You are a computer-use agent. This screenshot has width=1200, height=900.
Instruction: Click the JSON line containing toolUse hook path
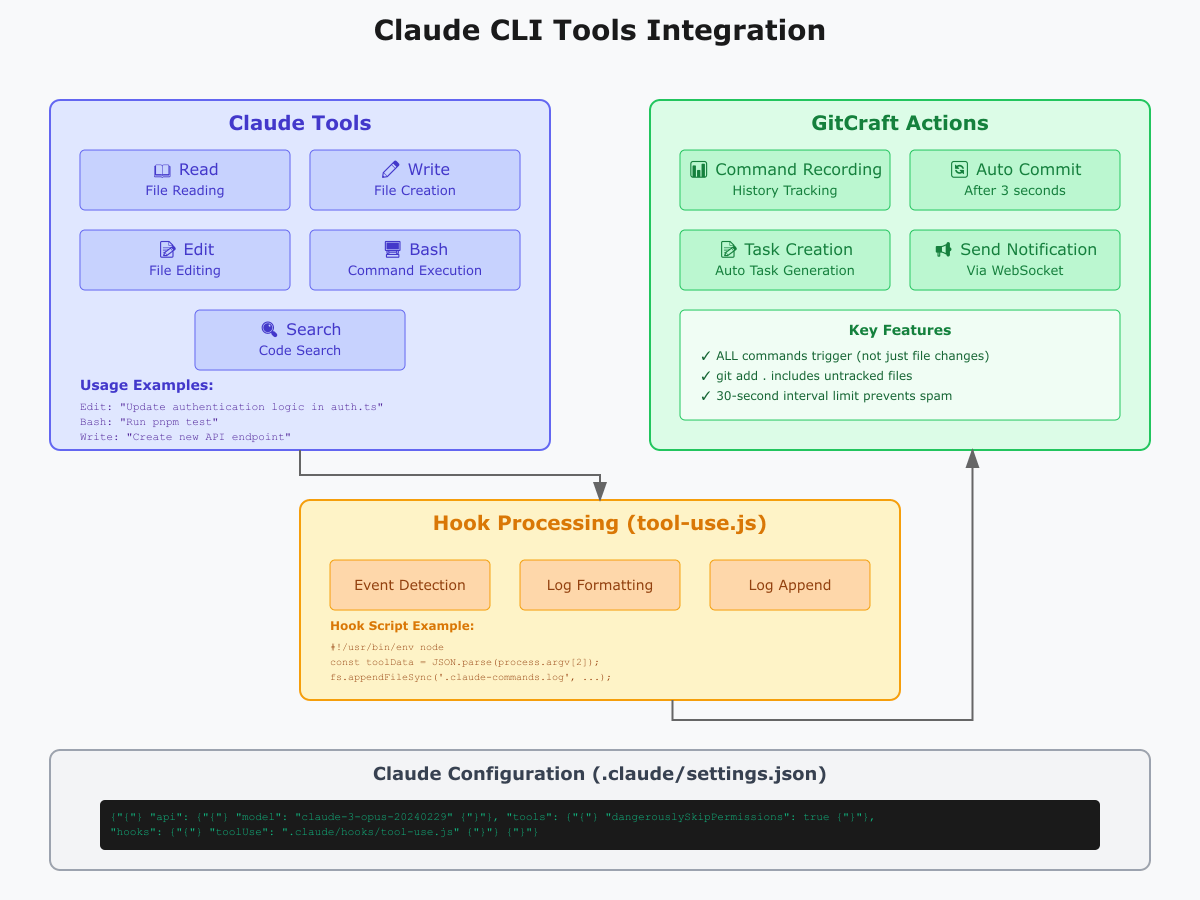(325, 832)
